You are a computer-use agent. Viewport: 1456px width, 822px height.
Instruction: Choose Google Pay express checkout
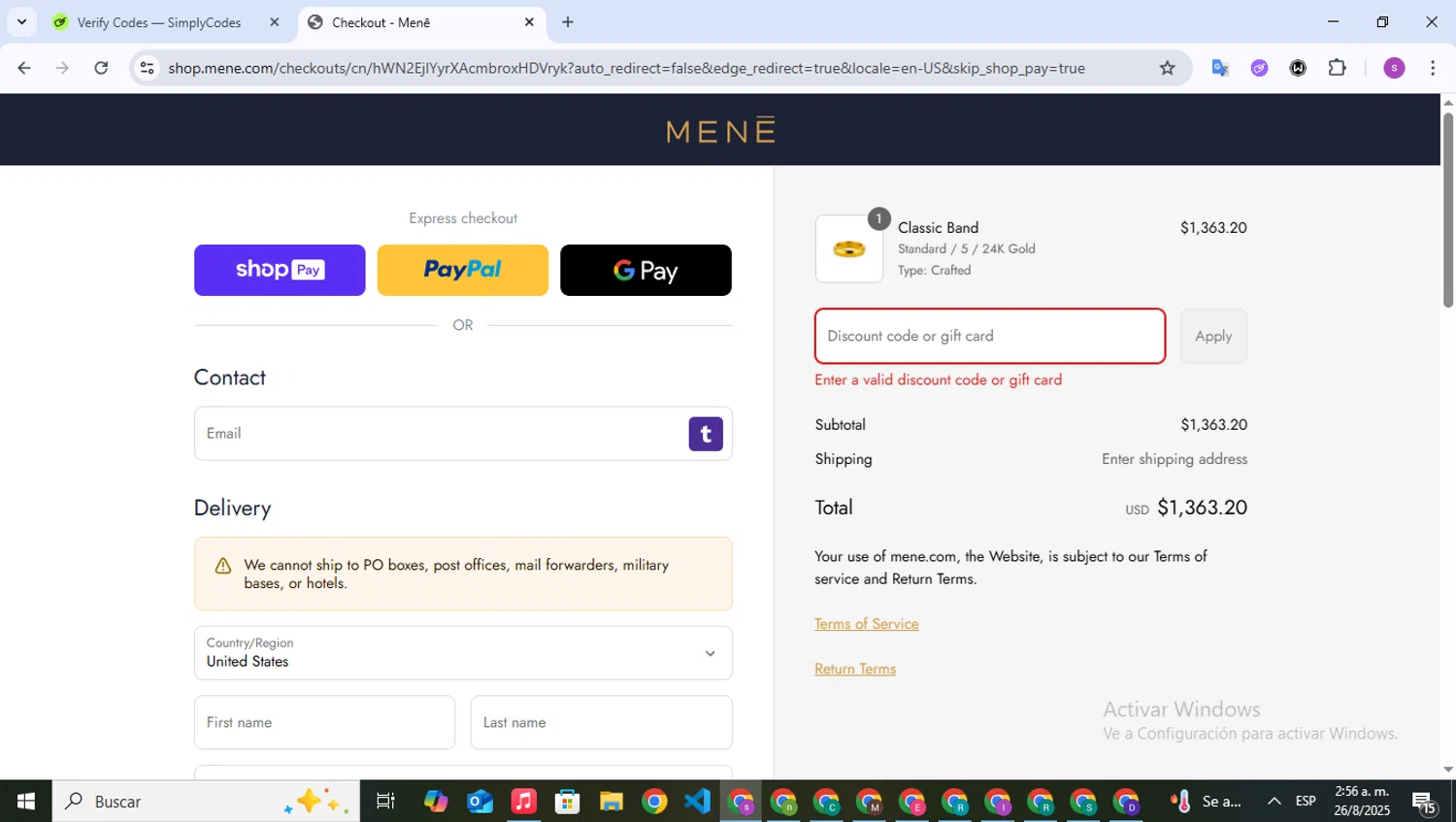click(x=645, y=270)
